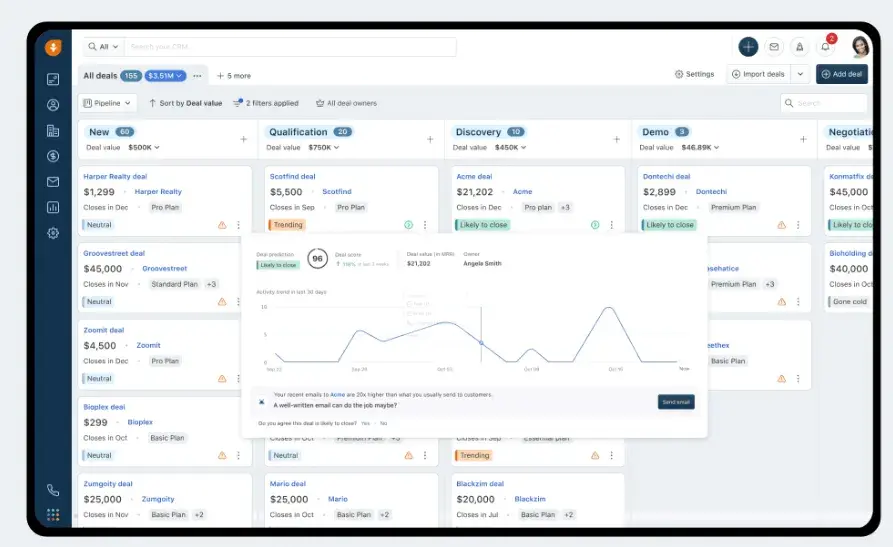The width and height of the screenshot is (893, 547).
Task: Click warning icon on Dontechi deal card
Action: pos(781,225)
